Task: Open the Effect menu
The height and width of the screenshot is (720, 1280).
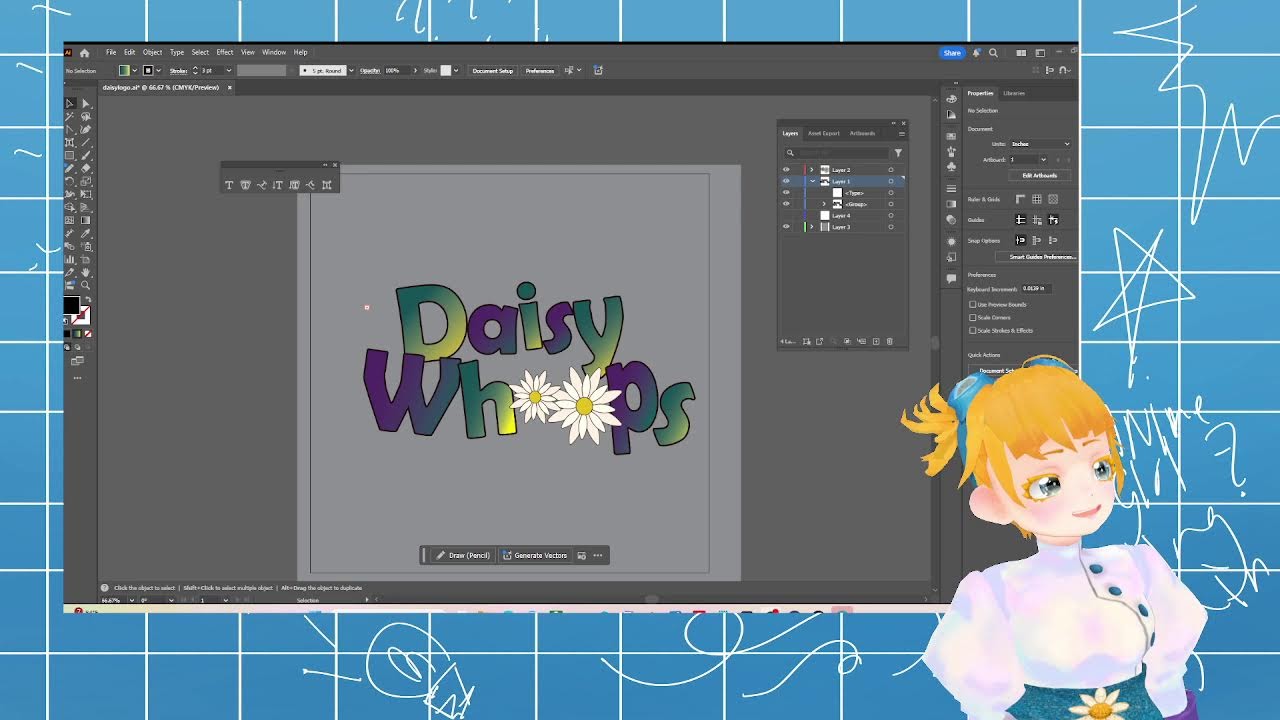Action: tap(225, 52)
